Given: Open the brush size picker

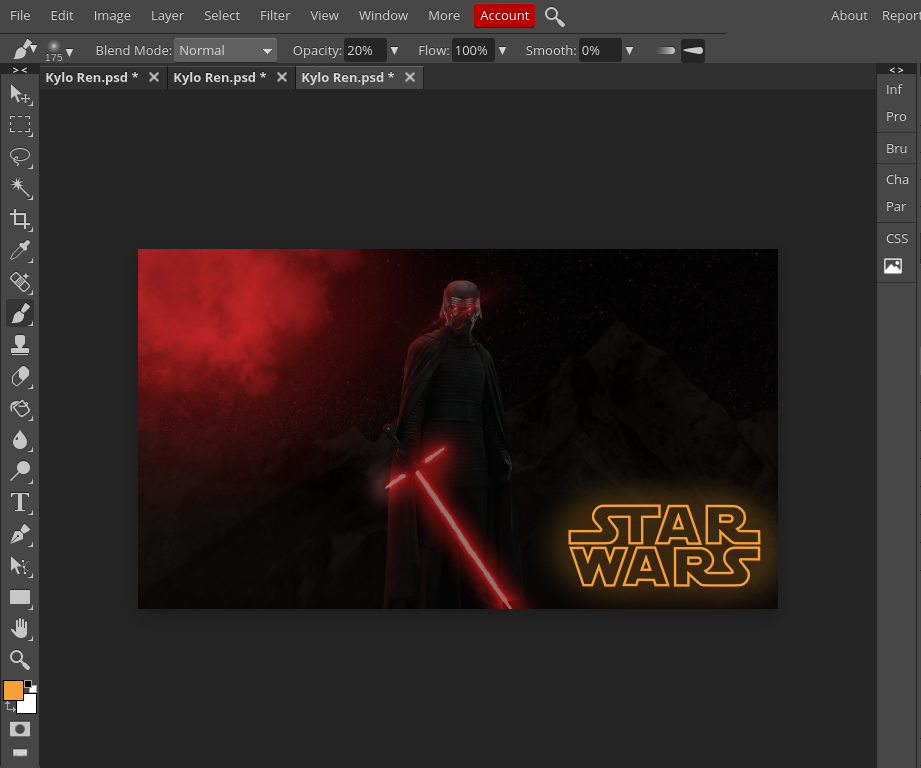Looking at the screenshot, I should [x=54, y=50].
